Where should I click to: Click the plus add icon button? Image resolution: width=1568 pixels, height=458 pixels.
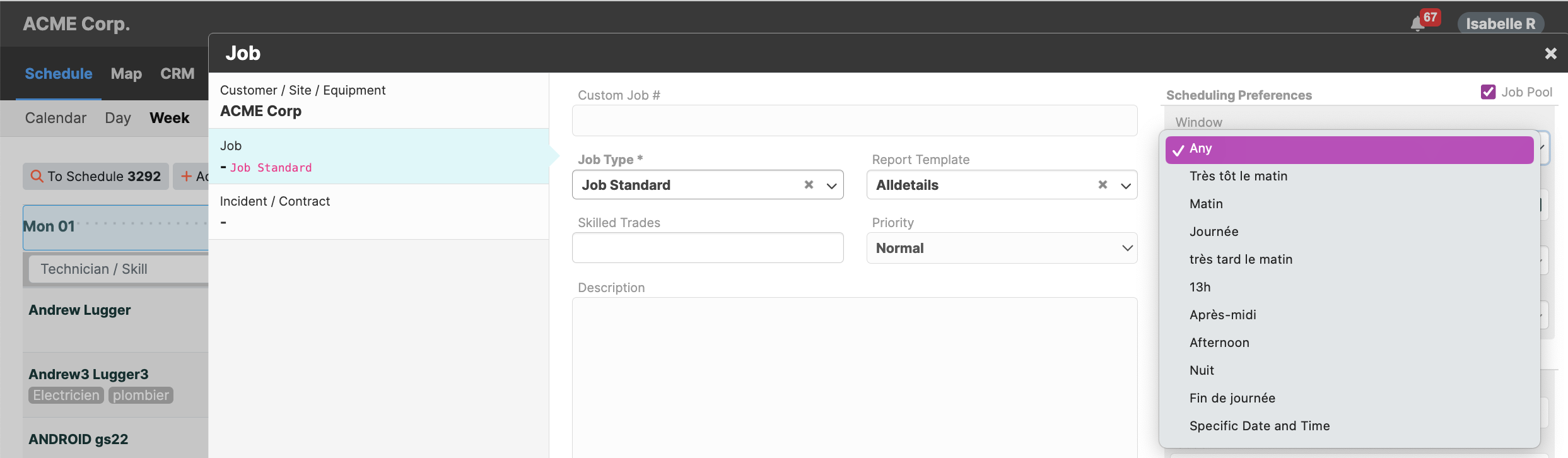[x=187, y=177]
